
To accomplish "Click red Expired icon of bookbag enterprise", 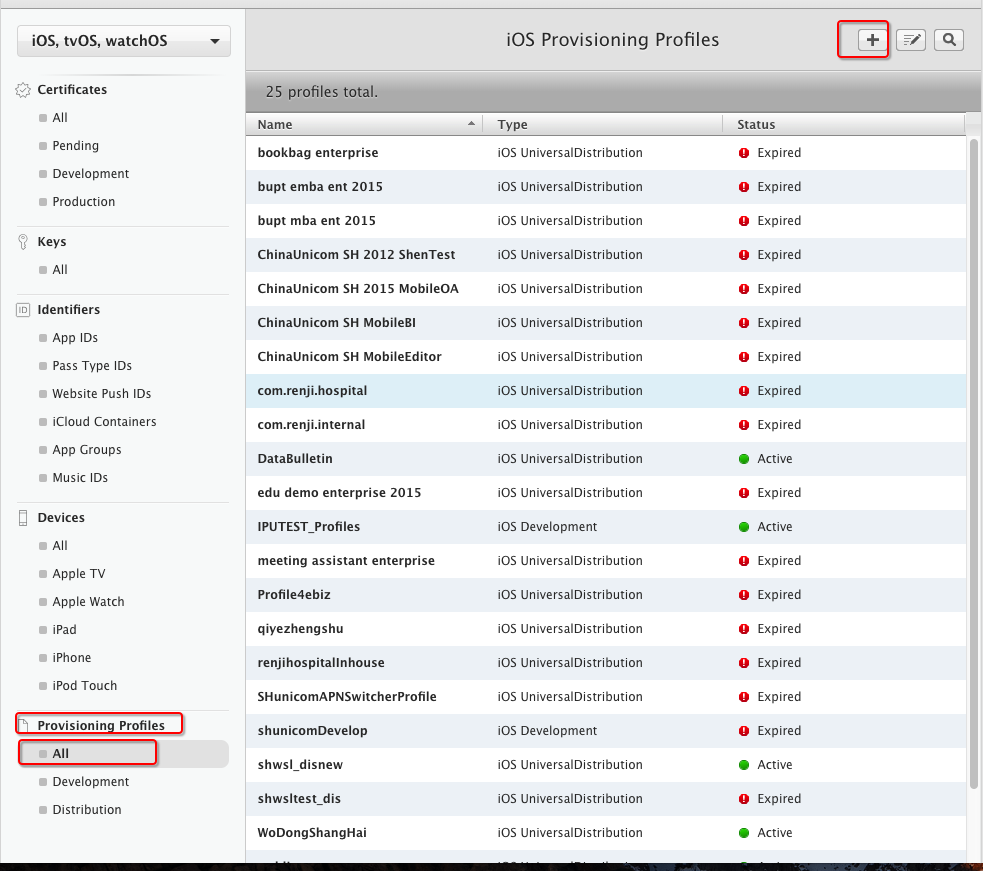I will 744,153.
